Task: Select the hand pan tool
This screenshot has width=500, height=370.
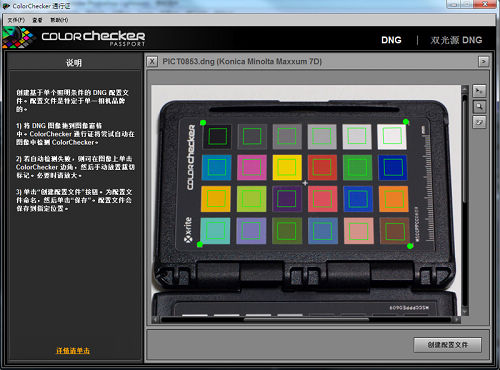Action: pos(479,122)
